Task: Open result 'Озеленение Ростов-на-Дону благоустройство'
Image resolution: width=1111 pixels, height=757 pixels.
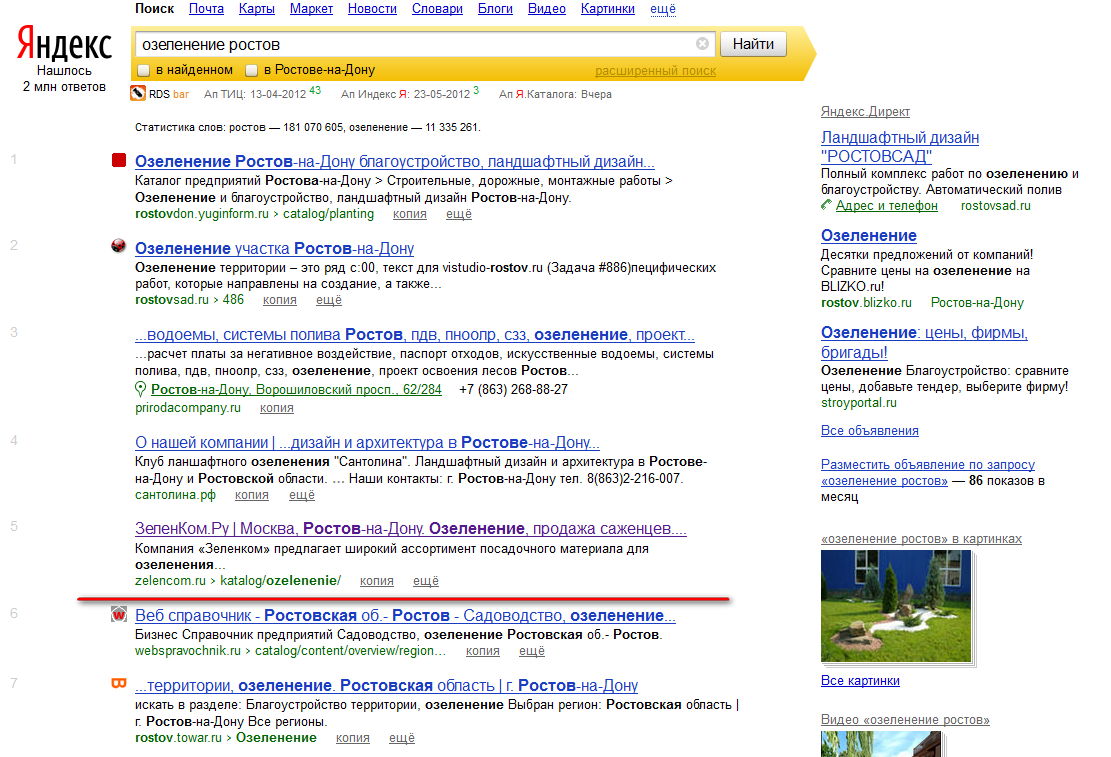Action: click(x=395, y=161)
